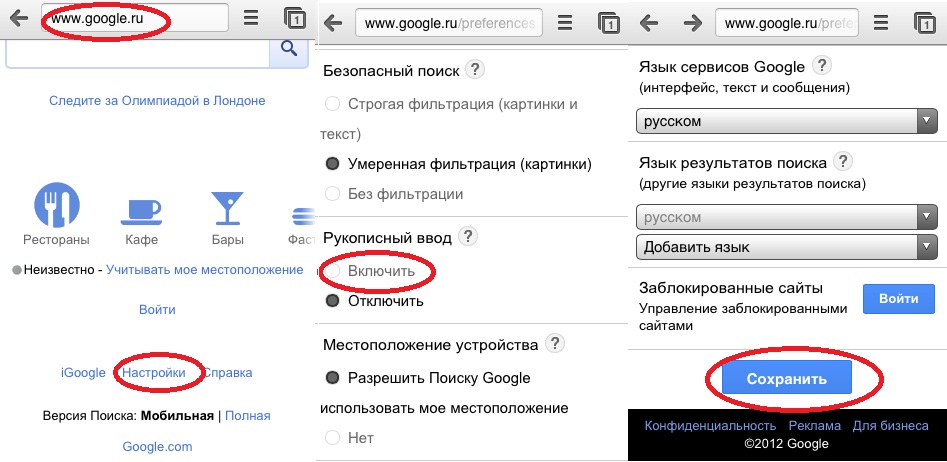Click the Сохранить button

(787, 379)
